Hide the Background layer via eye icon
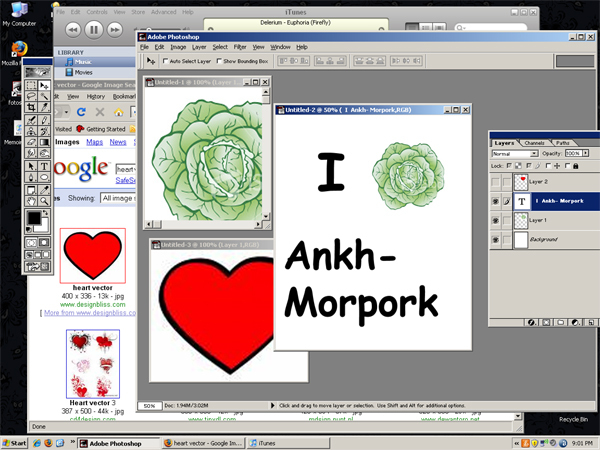 [497, 240]
